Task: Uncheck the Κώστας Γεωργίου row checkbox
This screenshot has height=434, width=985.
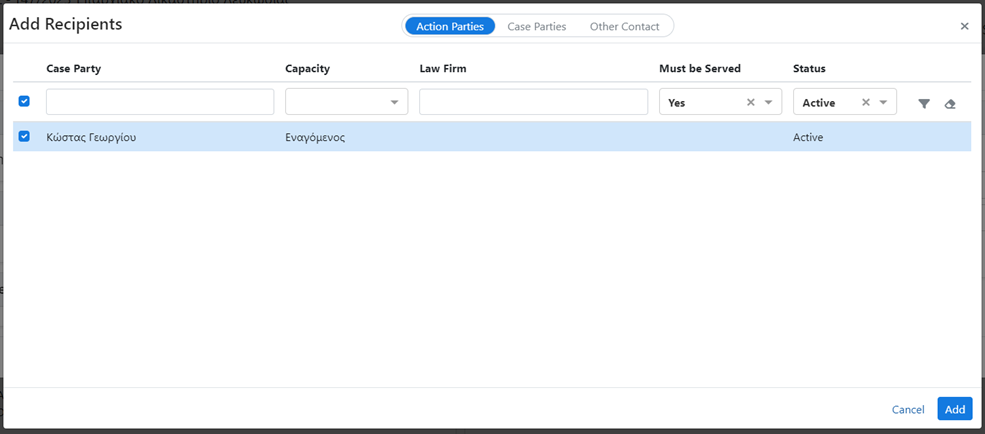Action: pos(25,137)
